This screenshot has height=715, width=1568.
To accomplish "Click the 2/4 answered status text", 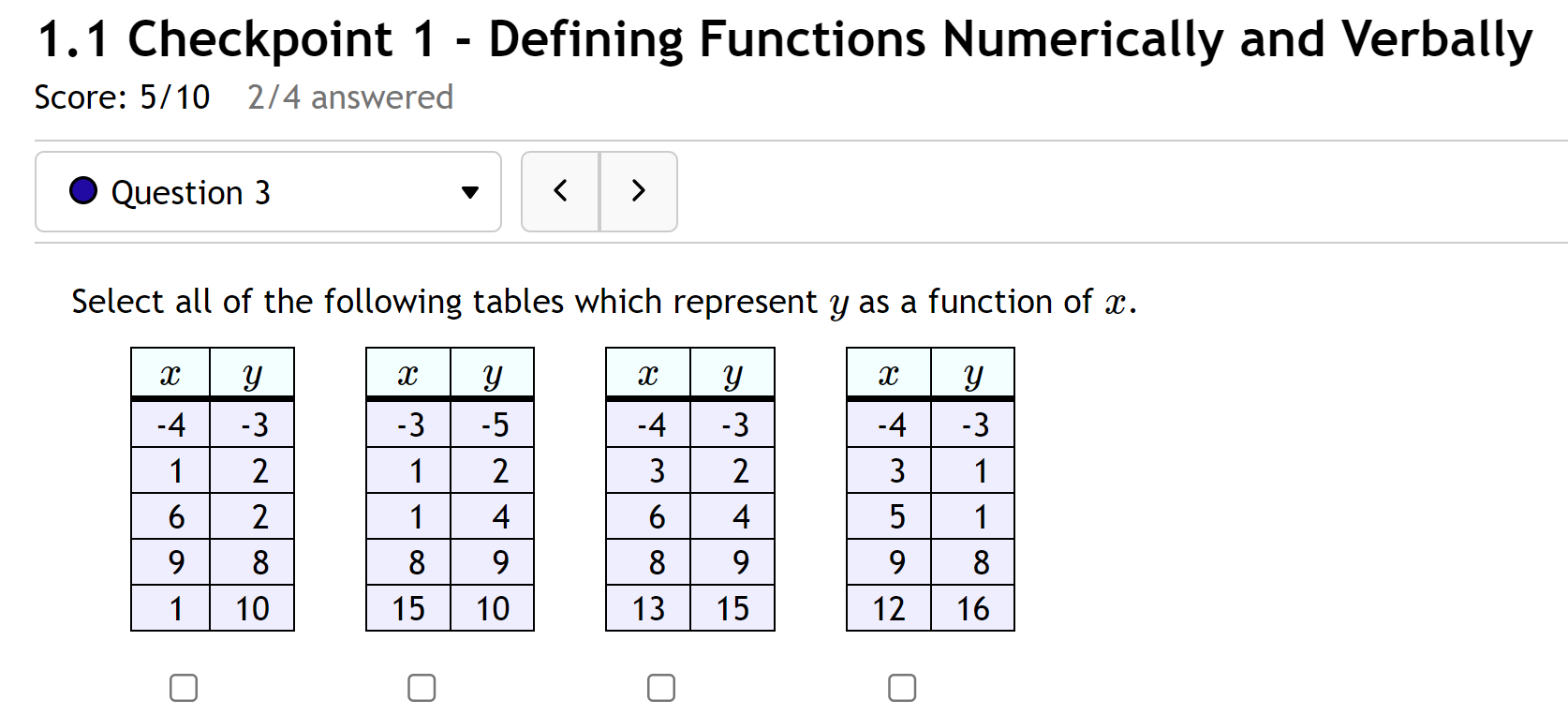I will click(349, 97).
